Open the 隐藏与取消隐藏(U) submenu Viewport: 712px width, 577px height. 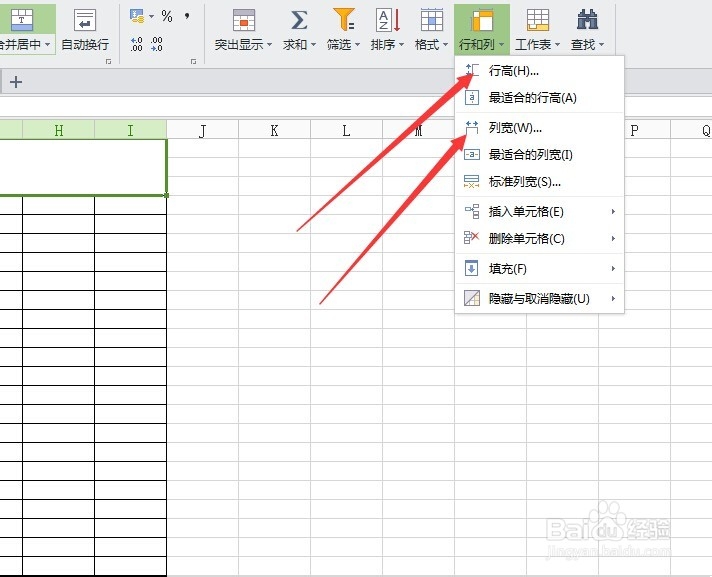pos(539,299)
